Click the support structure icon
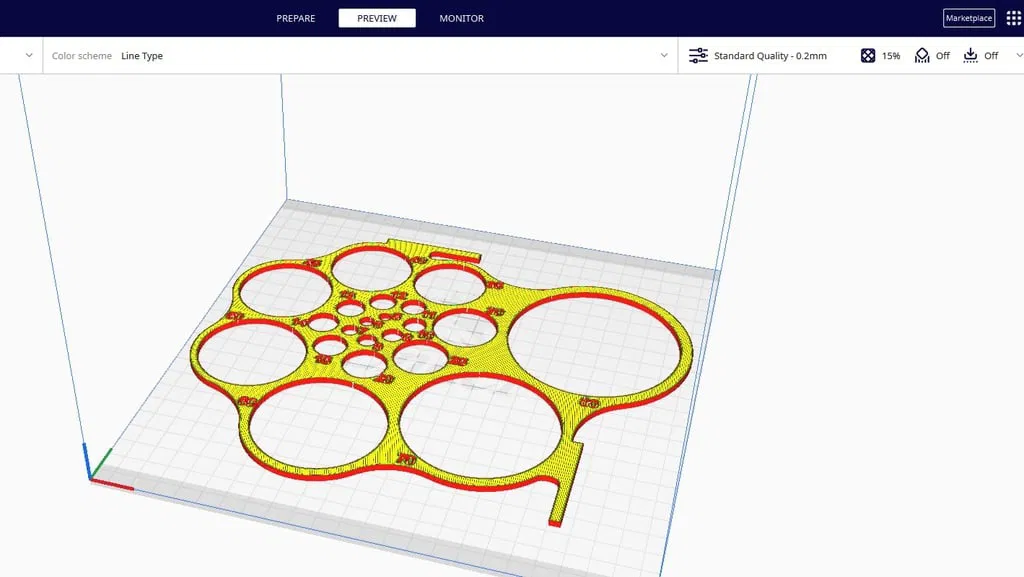 coord(921,55)
